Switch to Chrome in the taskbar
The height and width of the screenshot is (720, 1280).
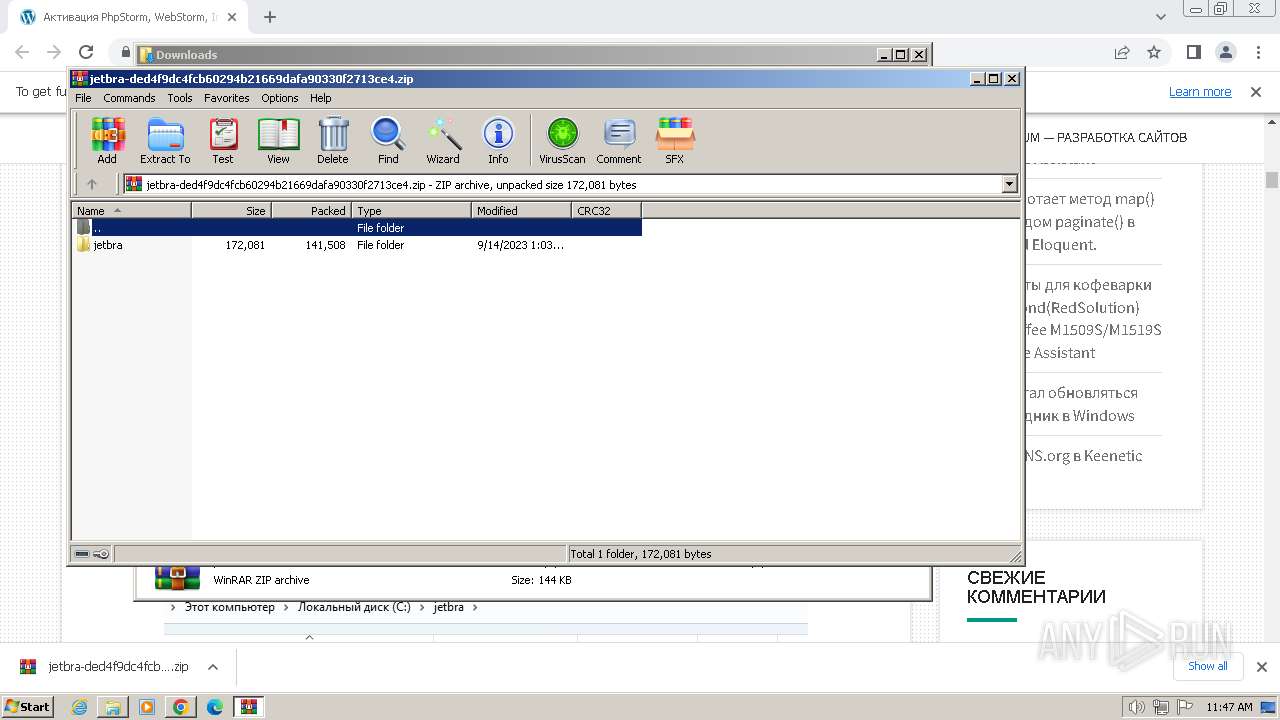[x=181, y=707]
